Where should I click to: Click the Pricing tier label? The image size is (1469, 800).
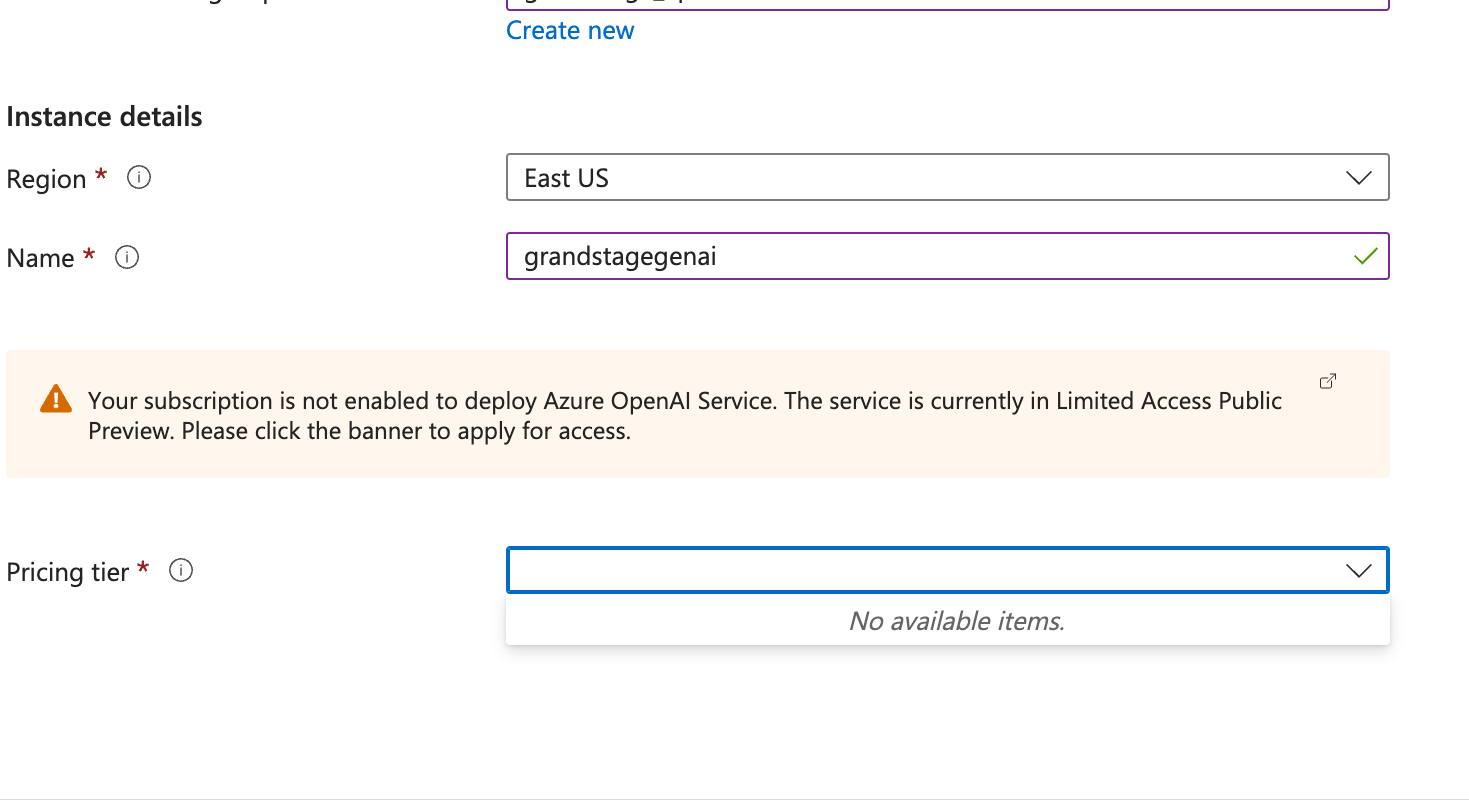click(x=68, y=572)
